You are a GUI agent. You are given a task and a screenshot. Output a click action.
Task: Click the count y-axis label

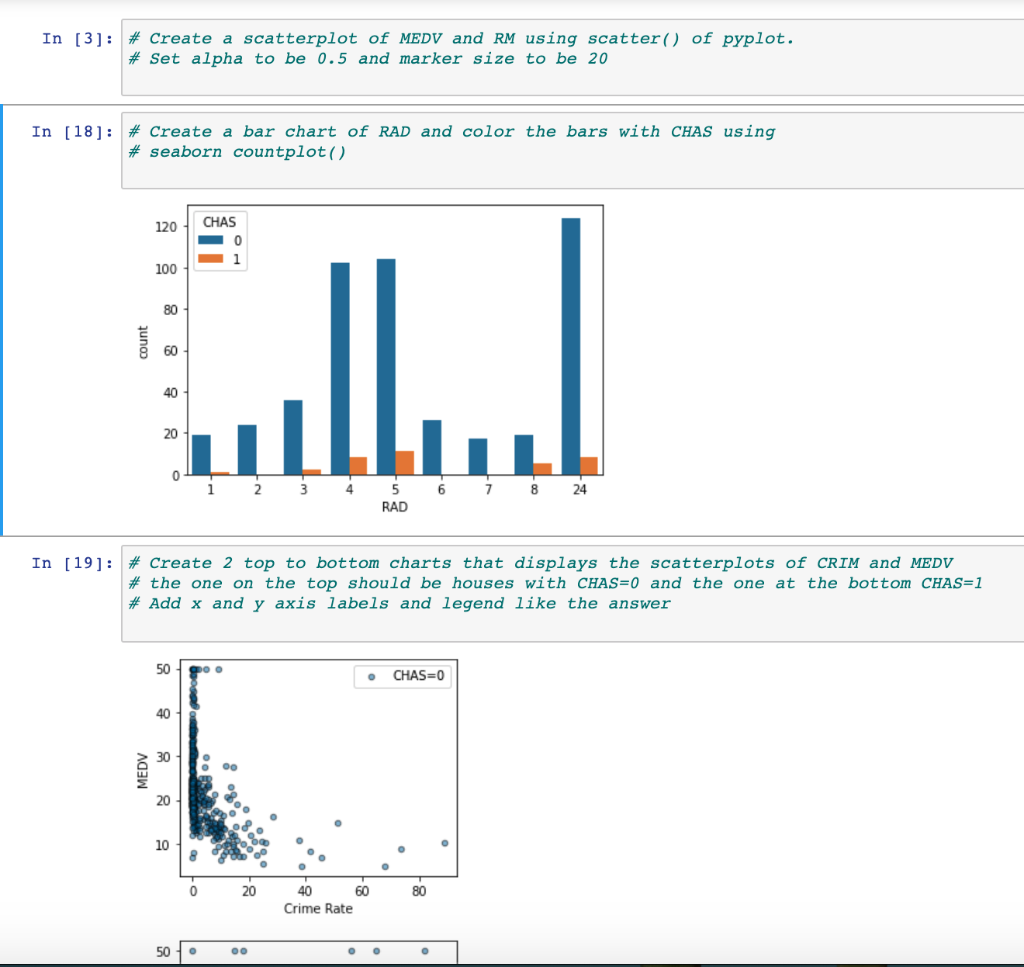pyautogui.click(x=142, y=340)
